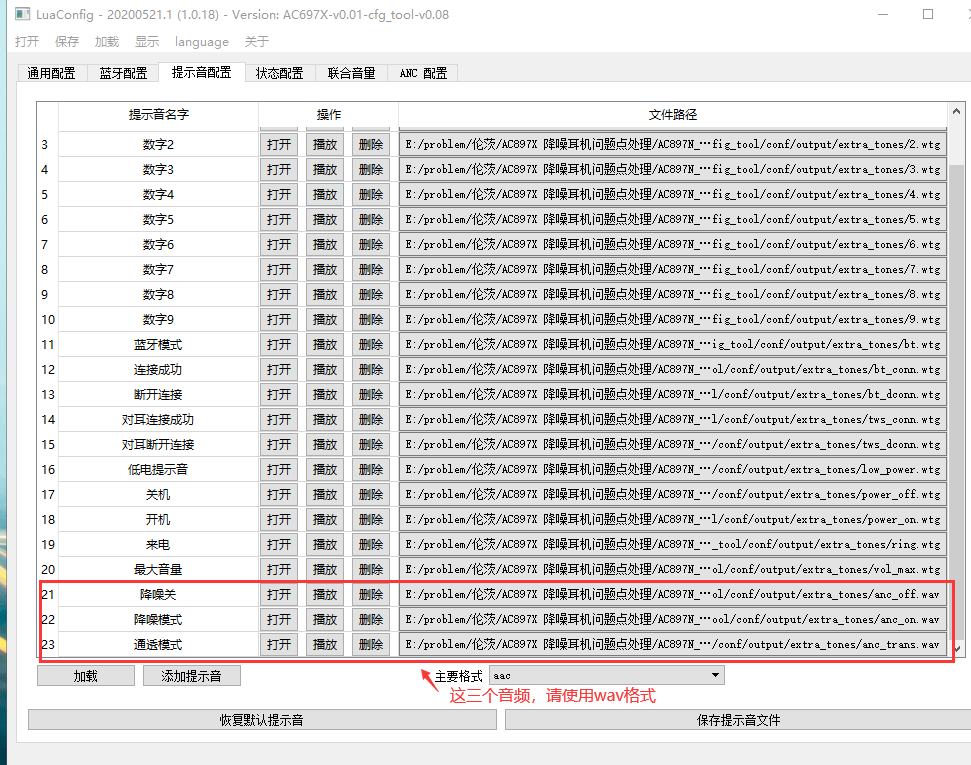
Task: Switch to the 状态配置 tab
Action: (x=279, y=73)
